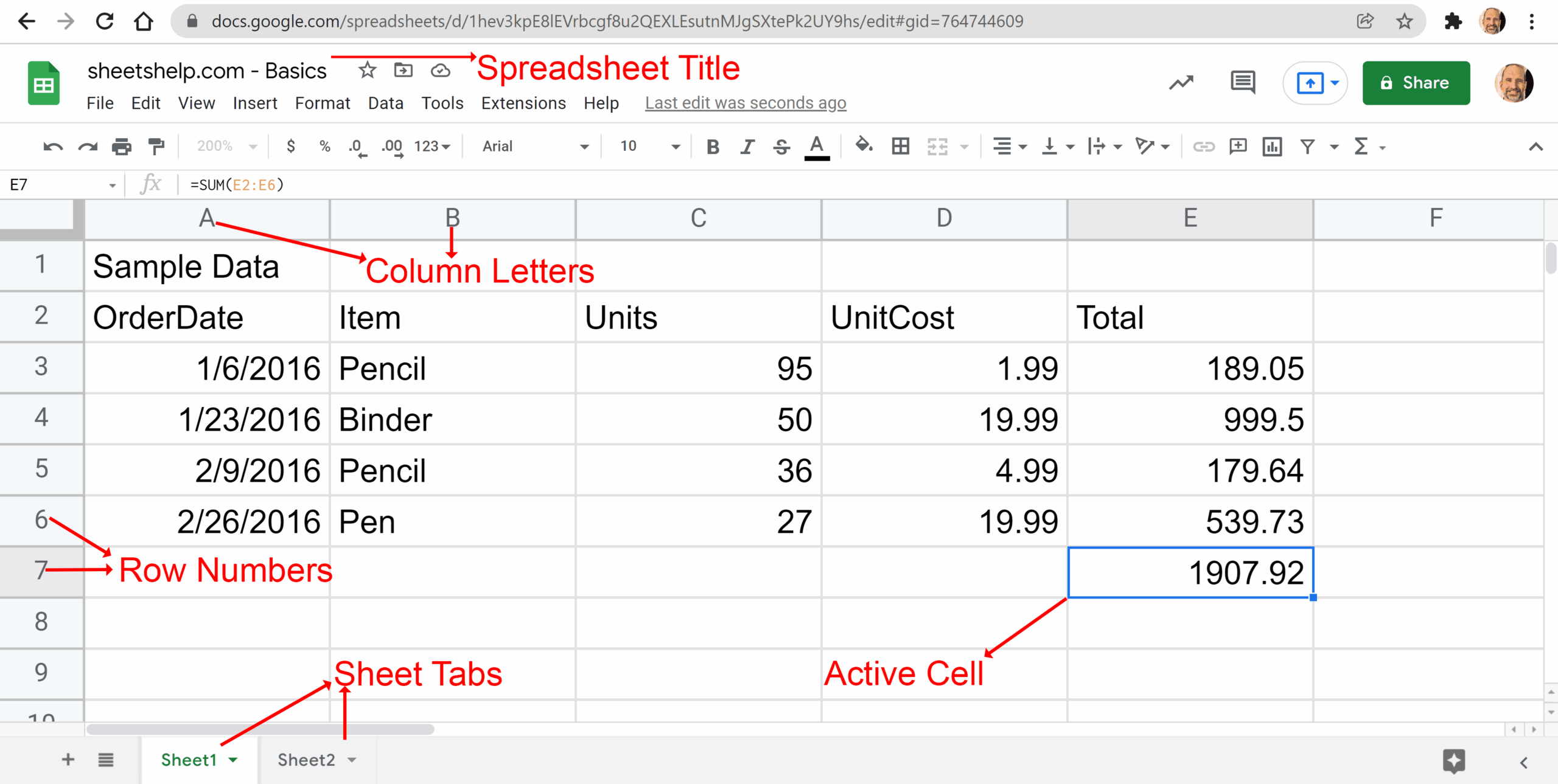The image size is (1558, 784).
Task: Click the green Share button
Action: pyautogui.click(x=1416, y=83)
